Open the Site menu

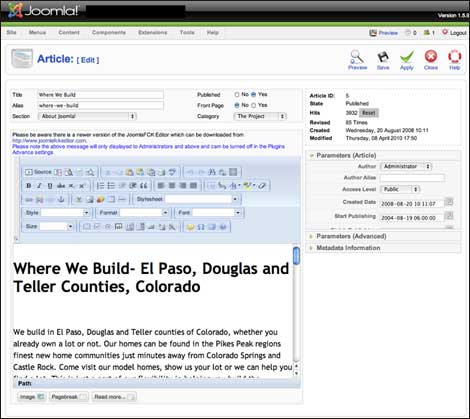point(11,33)
